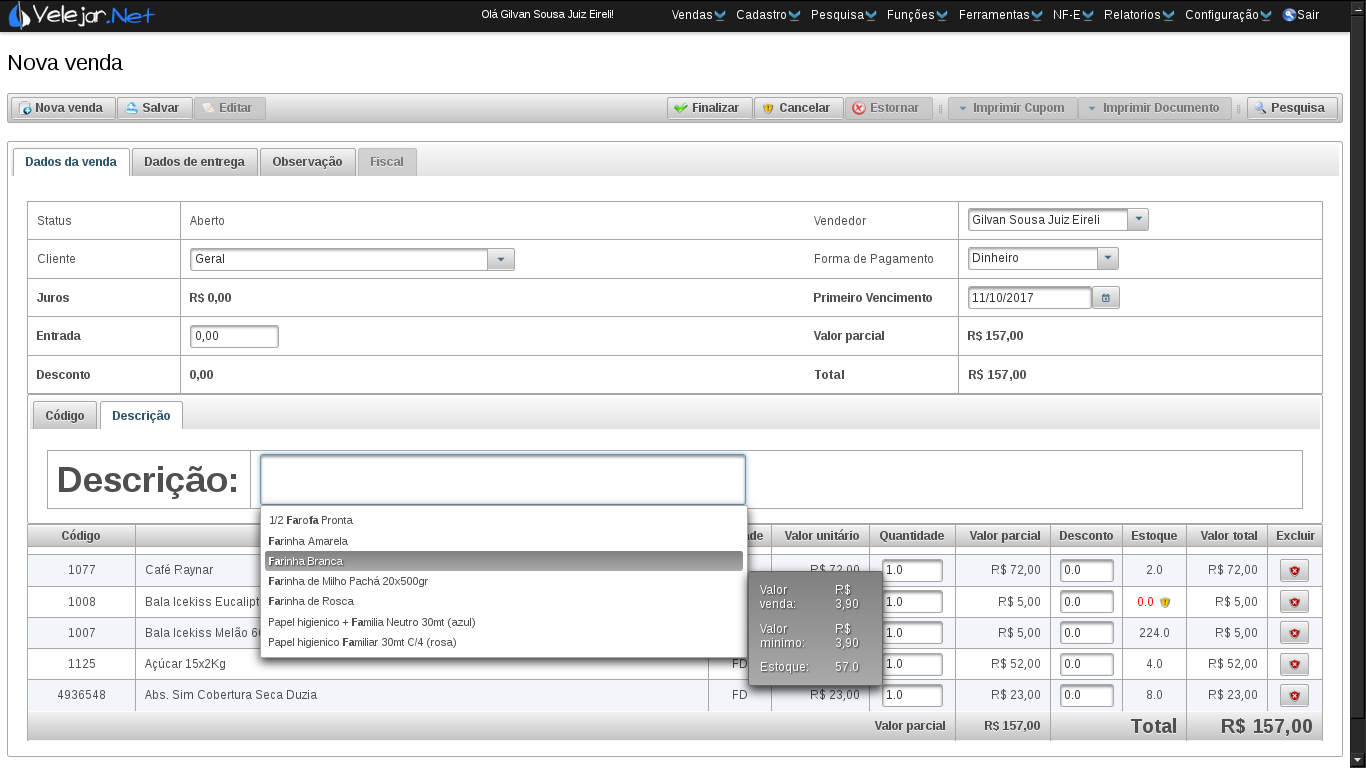Switch to the Descrição search tab
1366x768 pixels.
pos(141,416)
